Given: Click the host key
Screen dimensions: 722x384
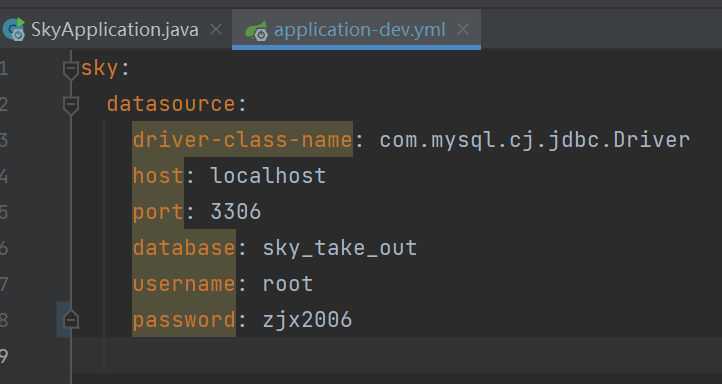Looking at the screenshot, I should point(158,176).
